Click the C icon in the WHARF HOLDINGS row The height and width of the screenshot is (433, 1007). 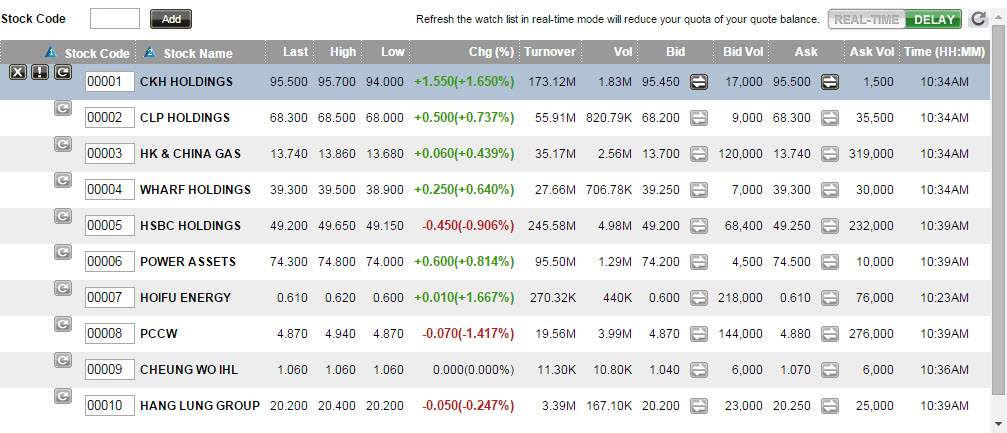(x=62, y=181)
